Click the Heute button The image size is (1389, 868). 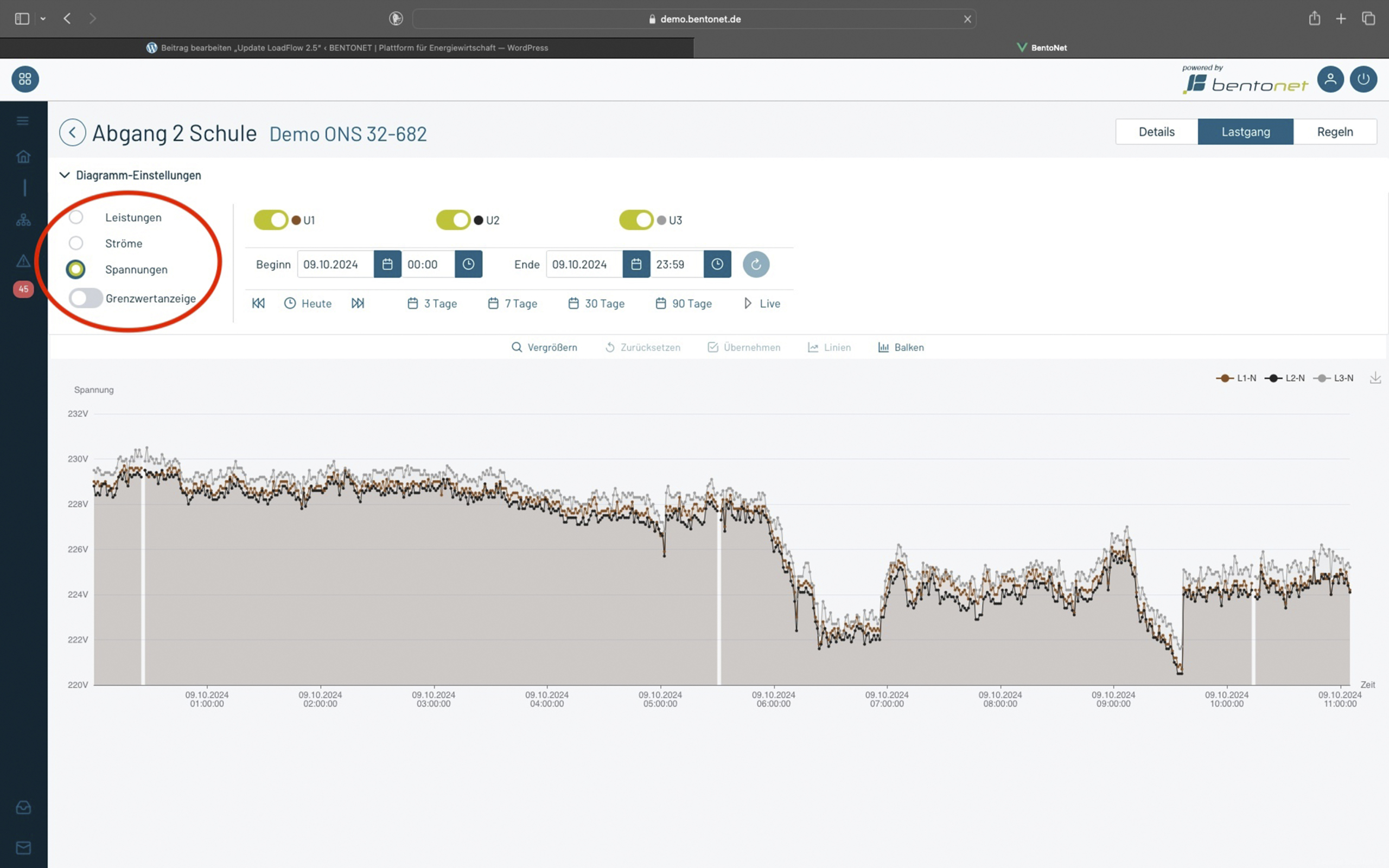coord(308,303)
